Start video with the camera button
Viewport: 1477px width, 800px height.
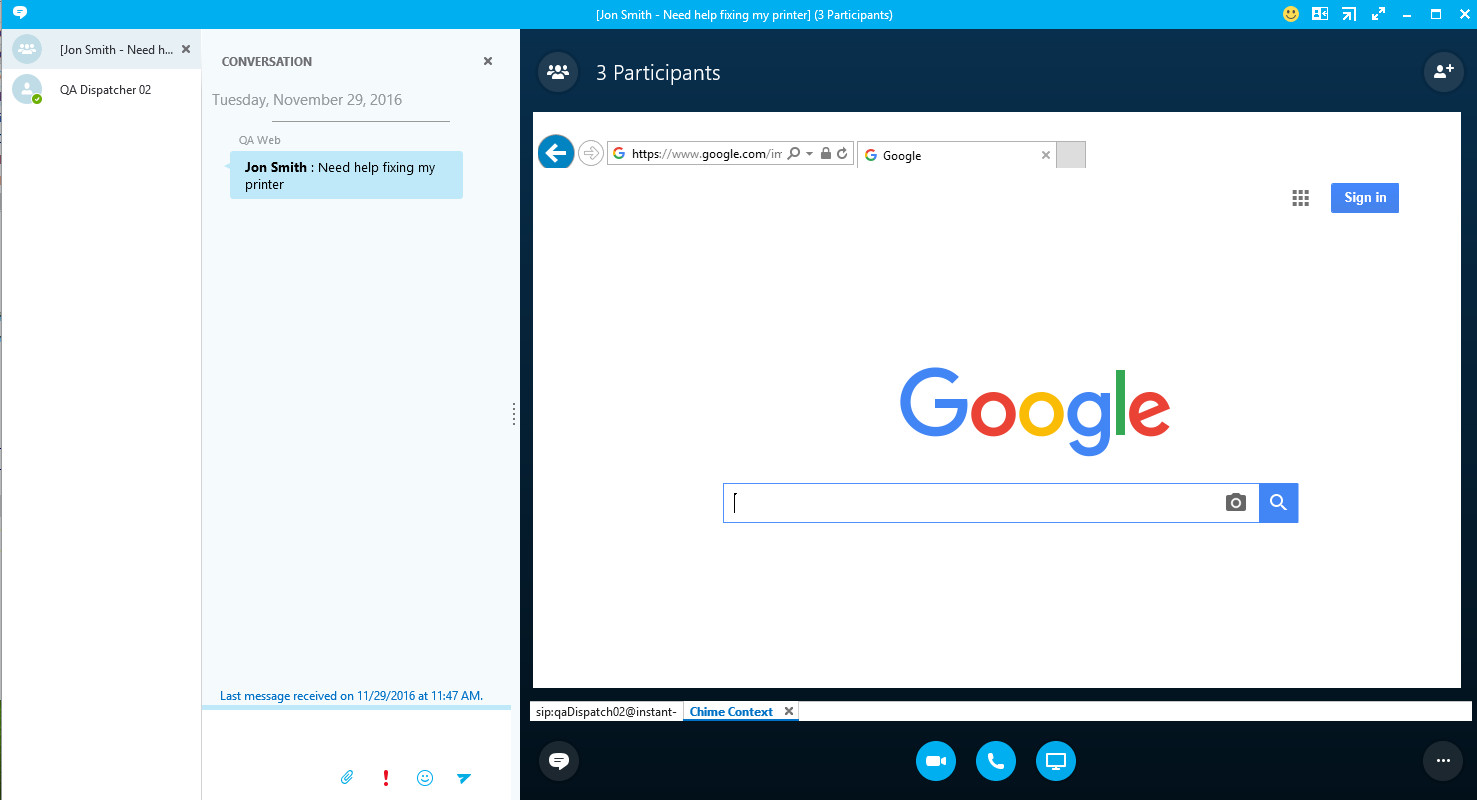click(936, 761)
